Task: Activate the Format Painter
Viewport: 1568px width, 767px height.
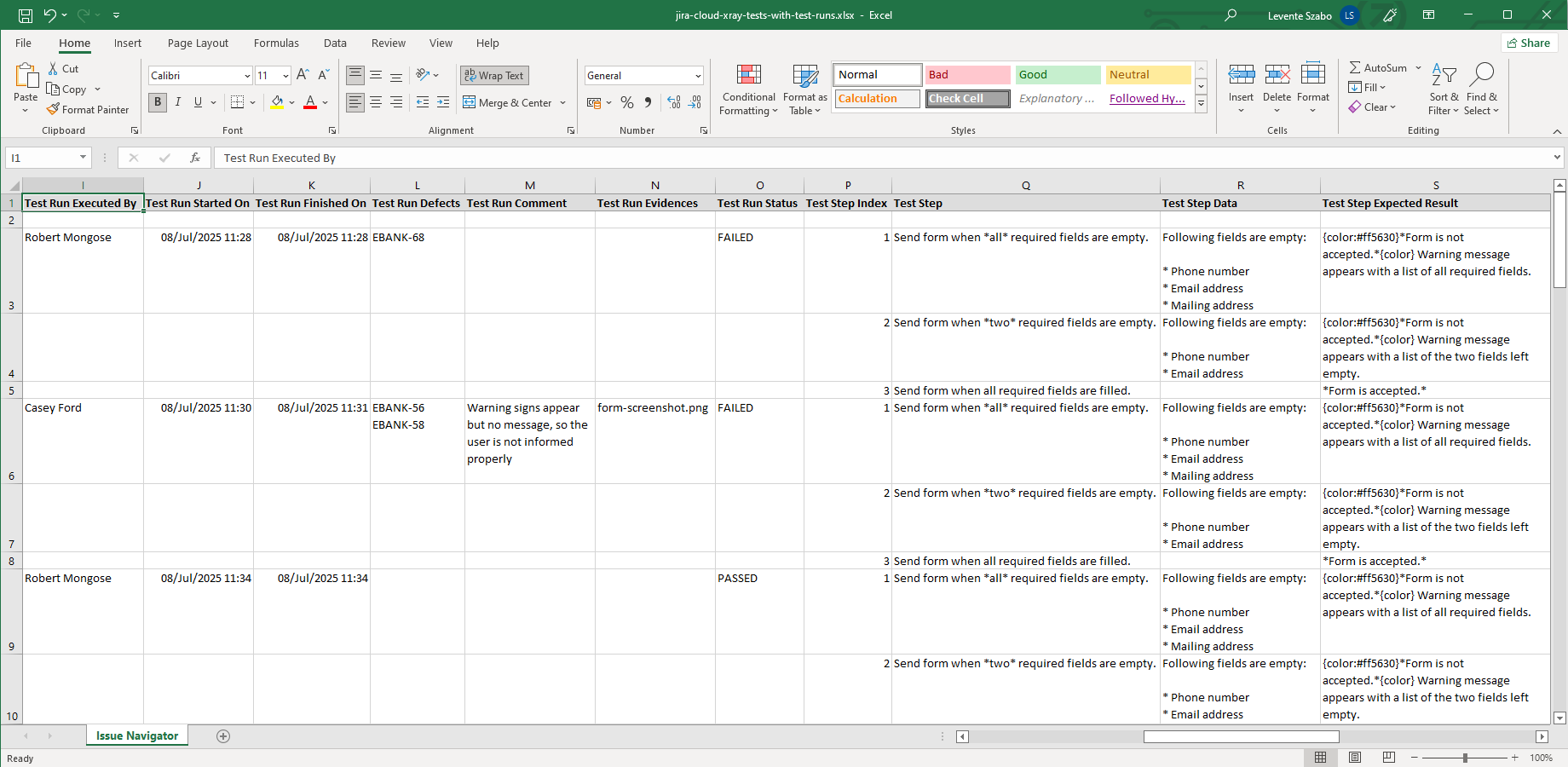Action: pyautogui.click(x=89, y=110)
